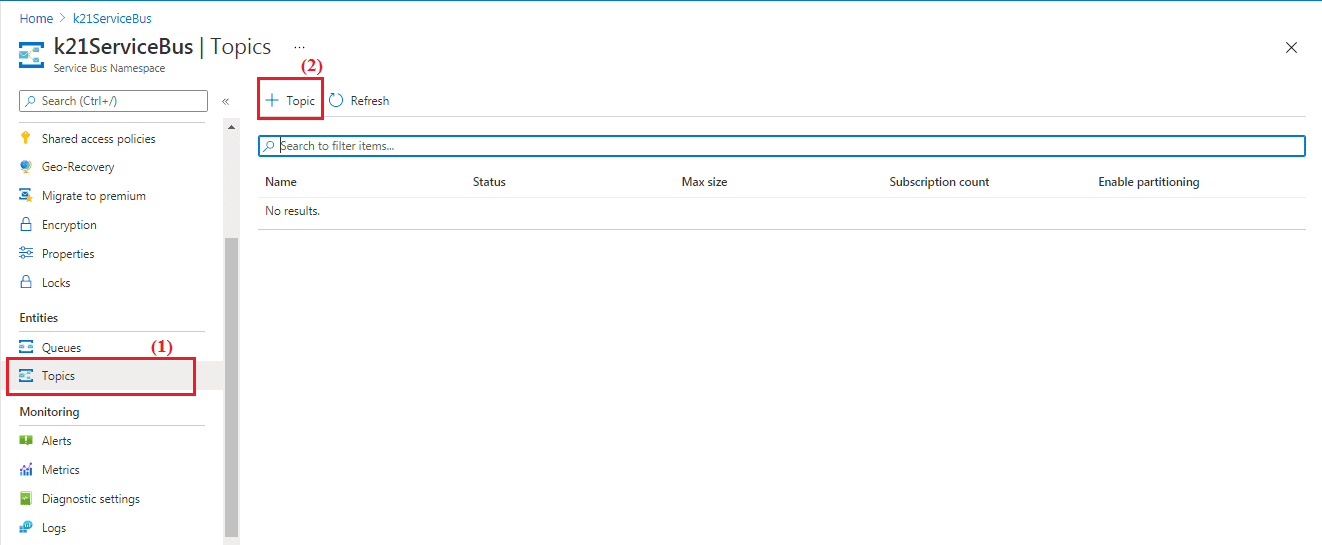
Task: Open the ellipsis more options menu
Action: pos(299,47)
